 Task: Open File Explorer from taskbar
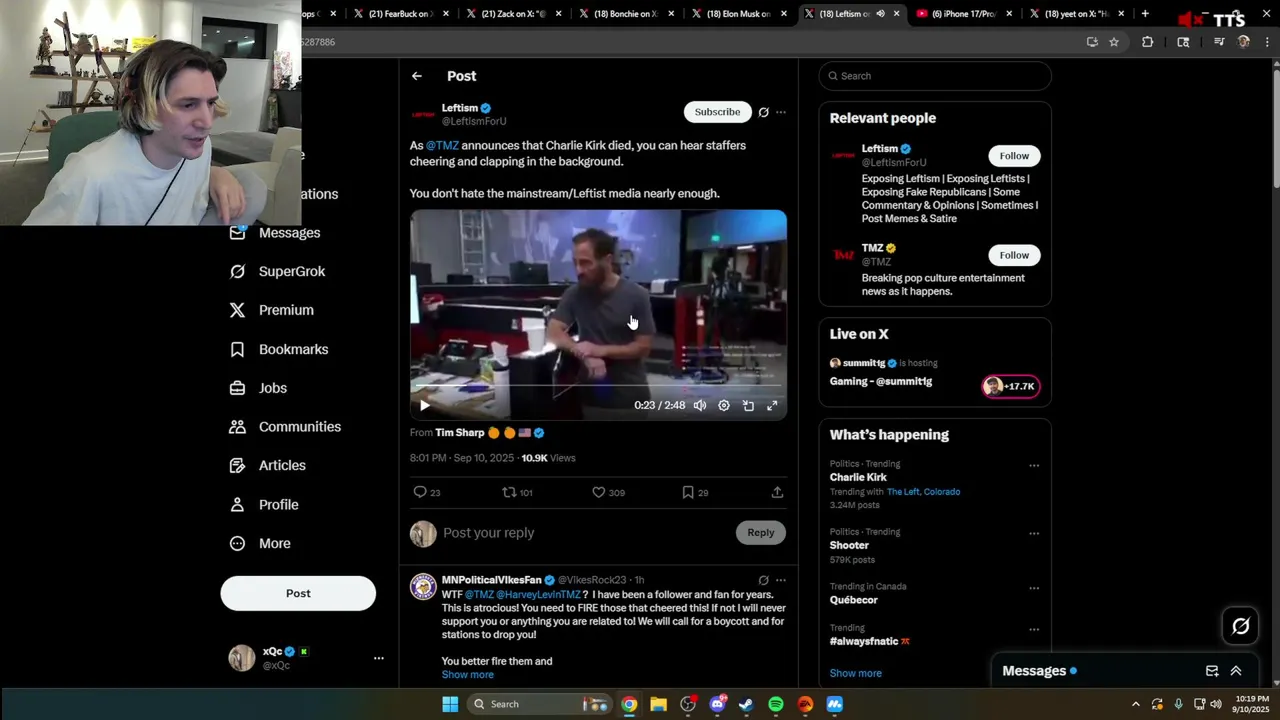[658, 704]
